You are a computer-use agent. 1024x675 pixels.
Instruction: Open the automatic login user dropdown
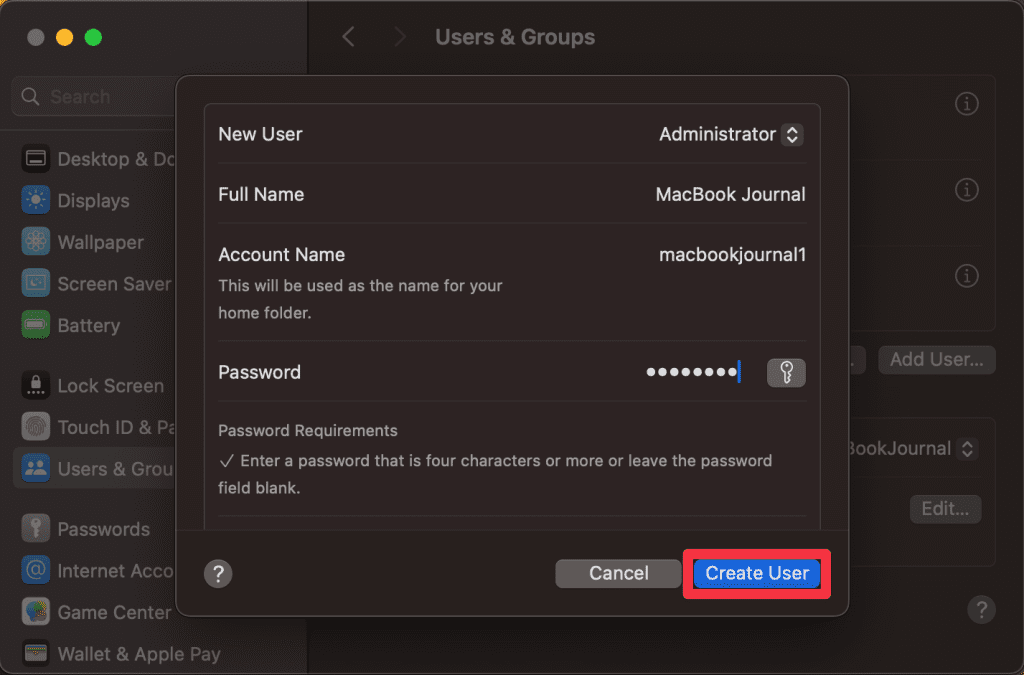pyautogui.click(x=966, y=449)
